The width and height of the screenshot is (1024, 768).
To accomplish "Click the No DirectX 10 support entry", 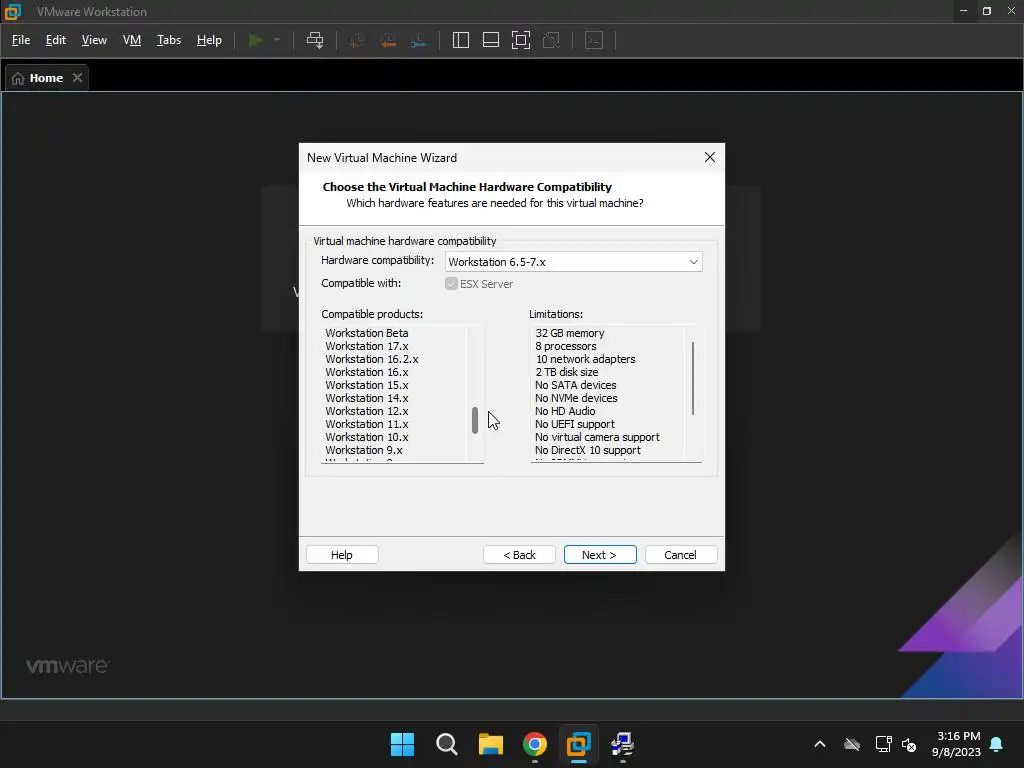I will coord(588,451).
